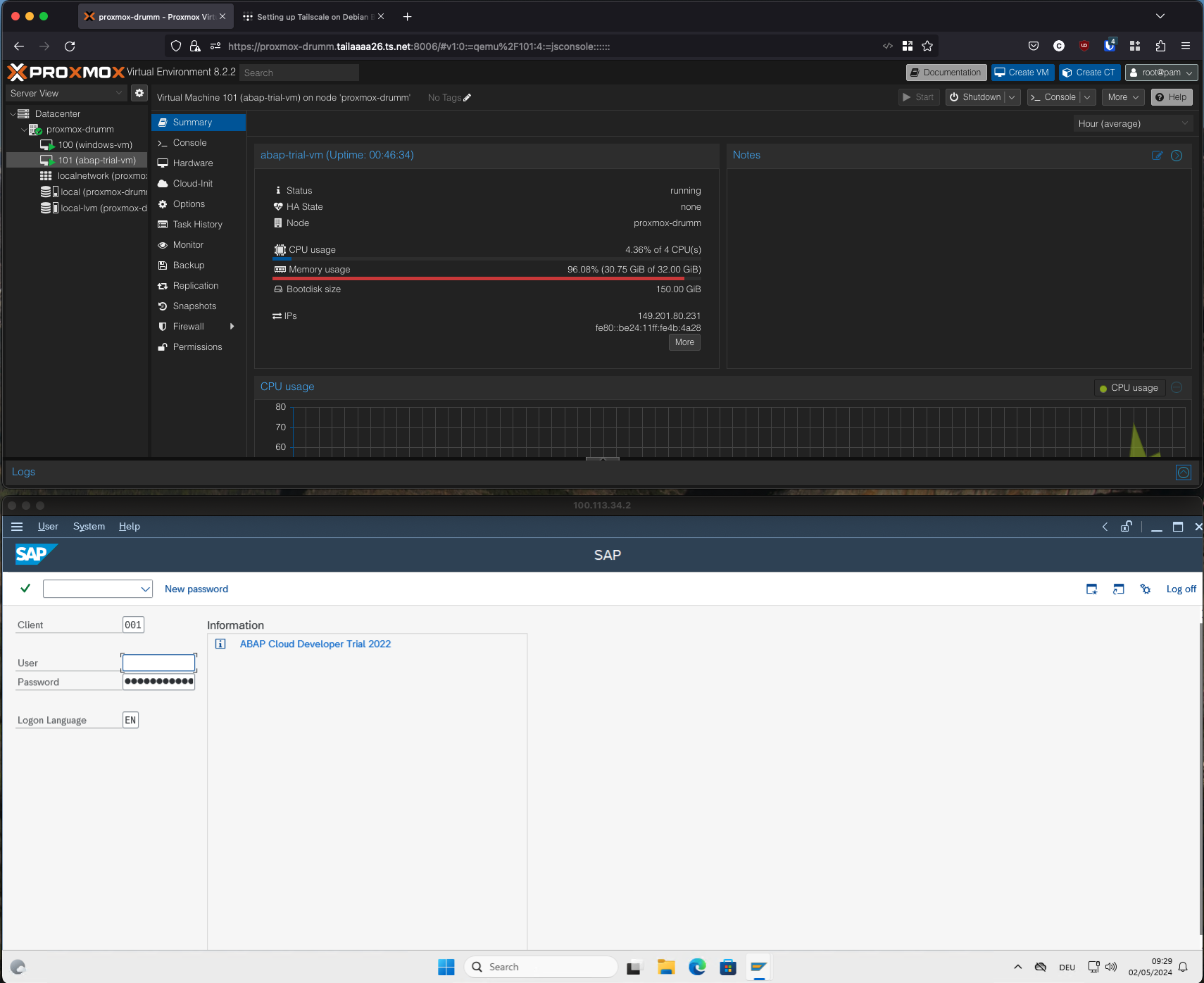The image size is (1204, 983).
Task: Click the SAP User input field
Action: (x=158, y=663)
